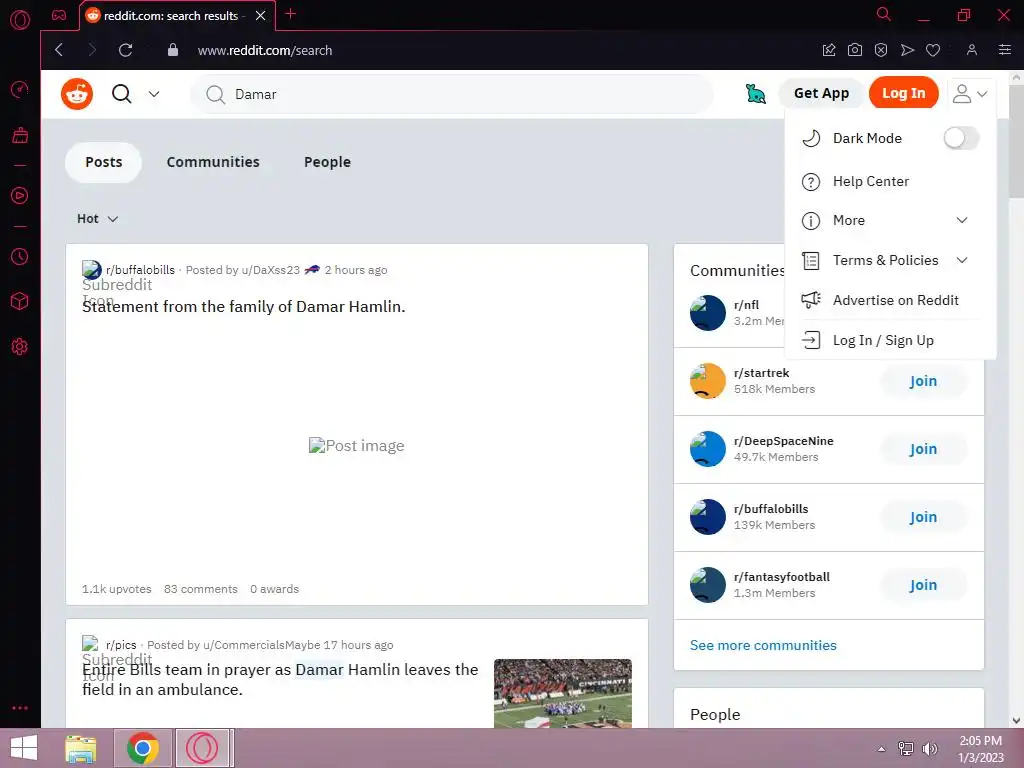This screenshot has height=768, width=1024.
Task: Join the r/startrek community
Action: click(923, 381)
